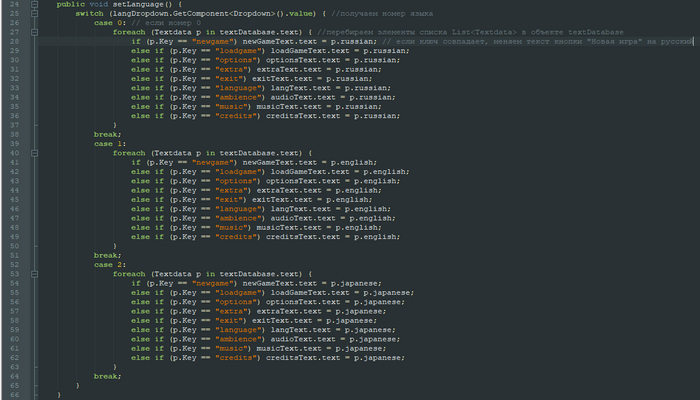Collapse the foreach fold marker at line 27
This screenshot has width=700, height=400.
pos(34,32)
